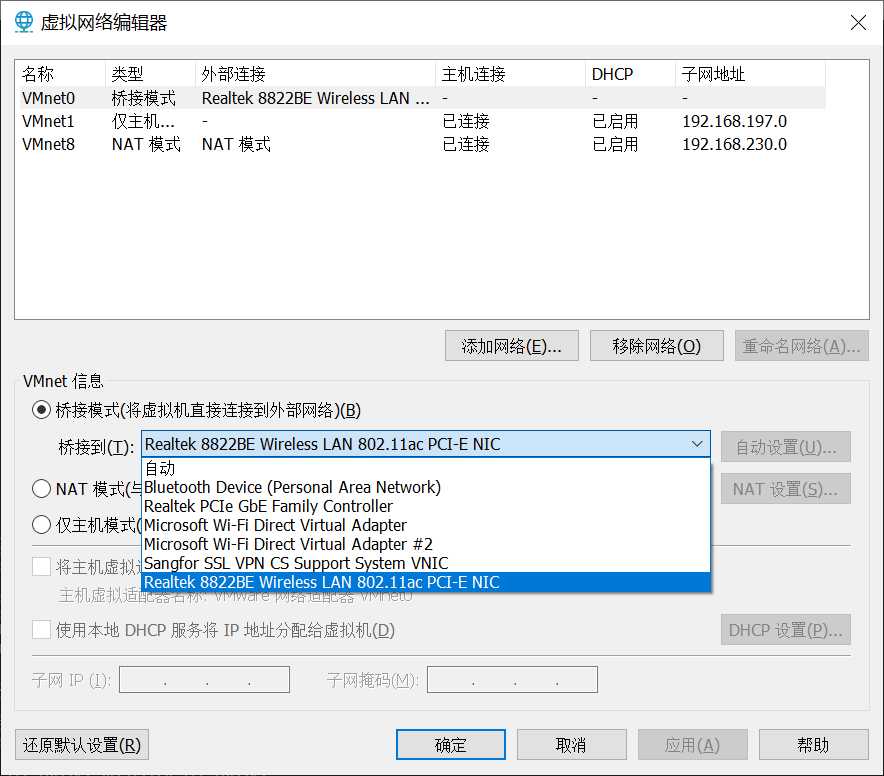
Task: Click subnet address 192.168.197.0
Action: tap(734, 121)
